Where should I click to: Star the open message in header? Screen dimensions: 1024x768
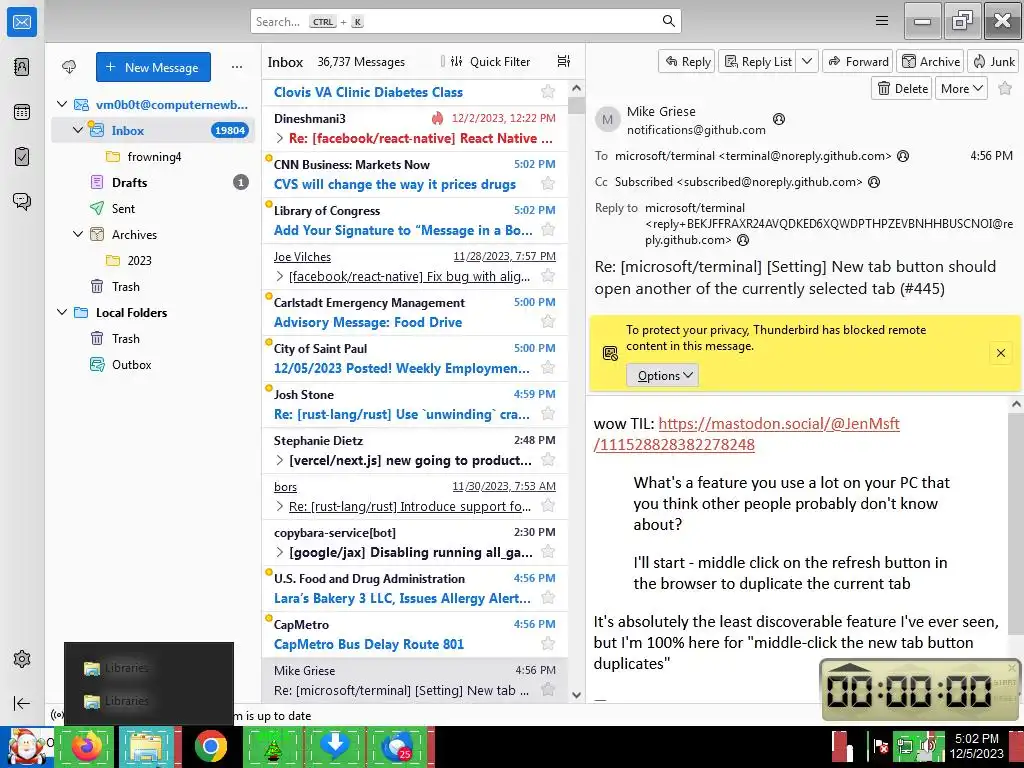click(1005, 88)
